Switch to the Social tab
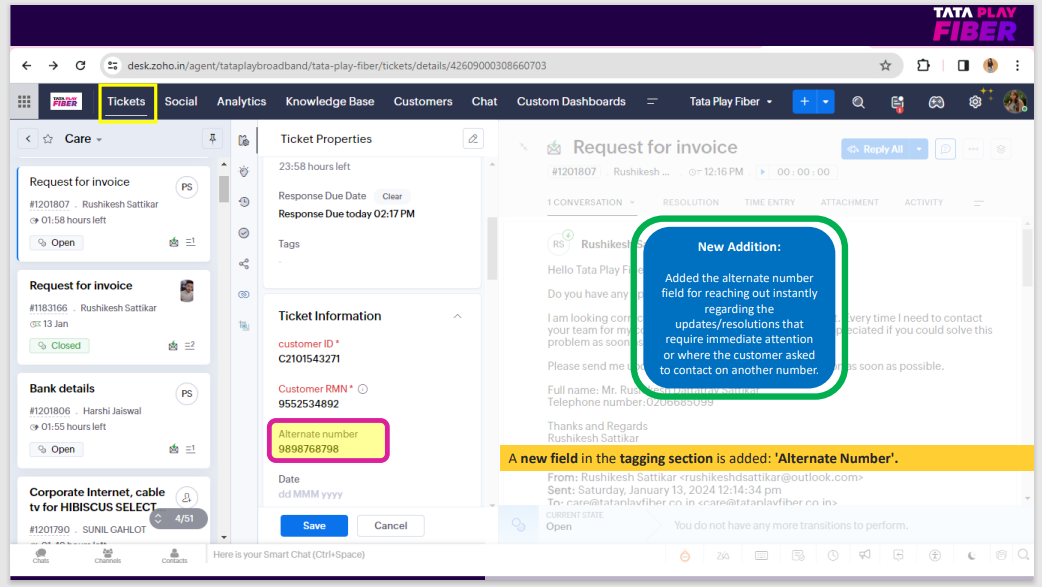This screenshot has width=1042, height=587. [181, 102]
